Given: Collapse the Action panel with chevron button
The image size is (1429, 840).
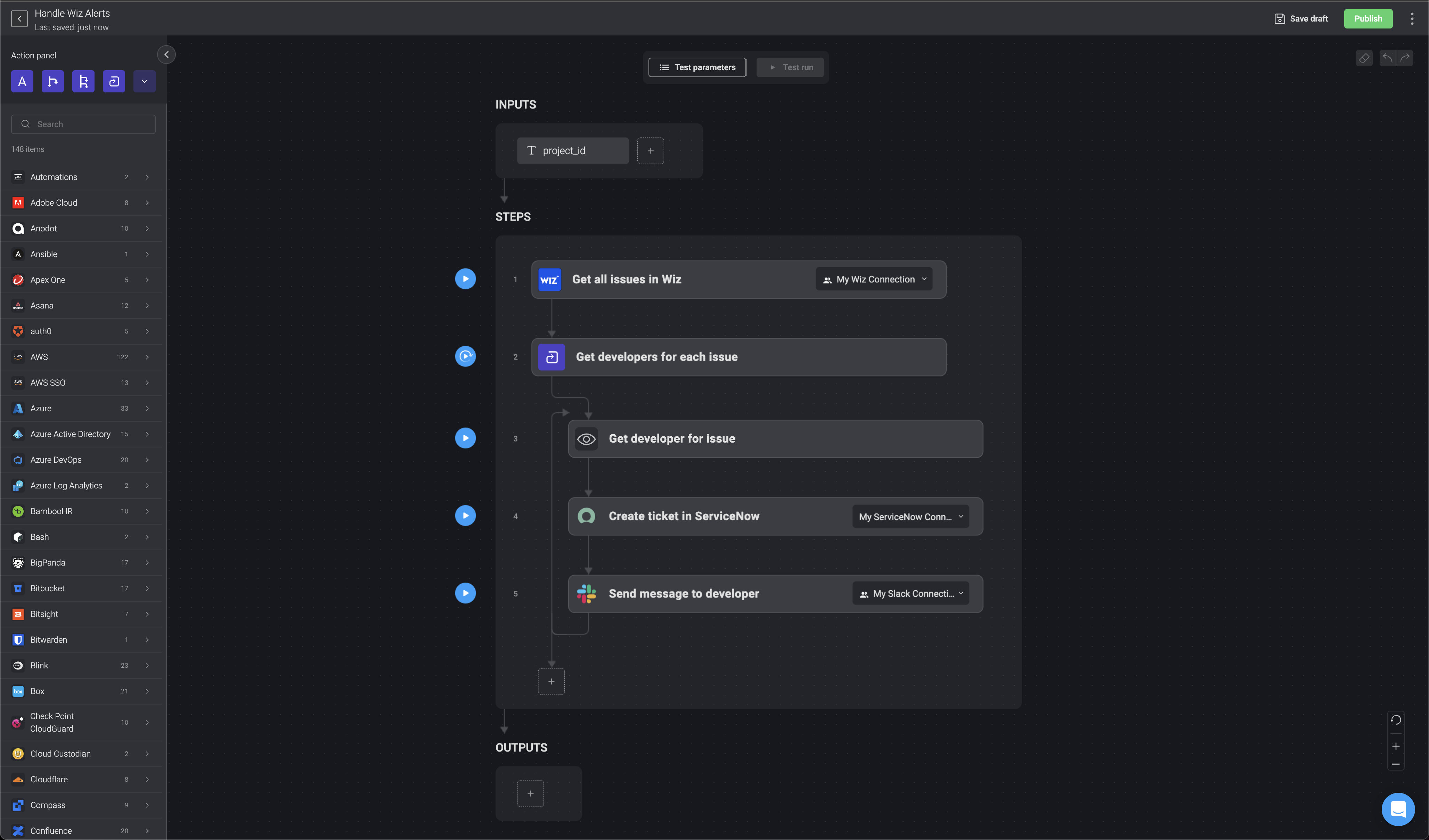Looking at the screenshot, I should point(166,55).
